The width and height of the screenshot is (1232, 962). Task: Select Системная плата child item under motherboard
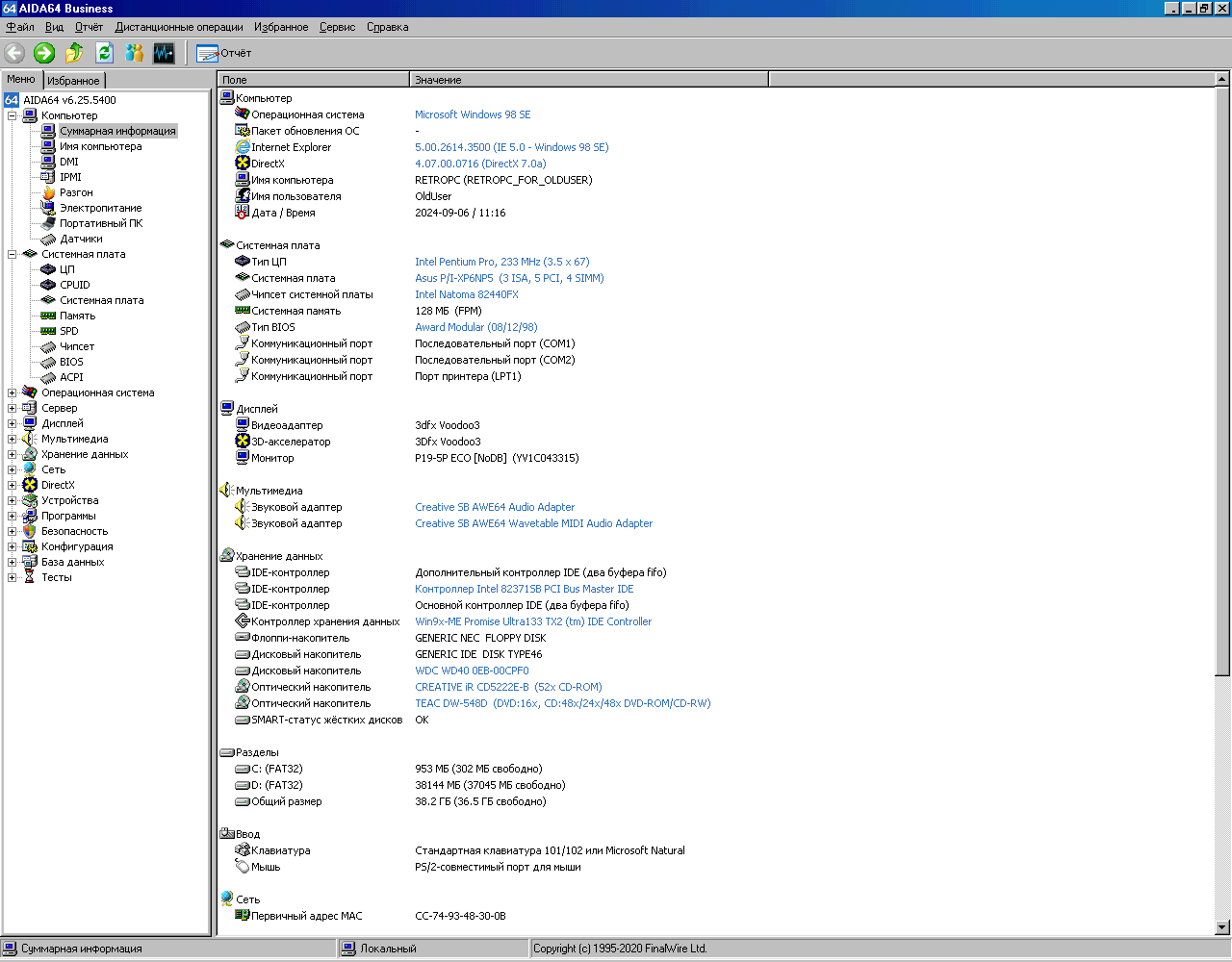click(x=102, y=300)
